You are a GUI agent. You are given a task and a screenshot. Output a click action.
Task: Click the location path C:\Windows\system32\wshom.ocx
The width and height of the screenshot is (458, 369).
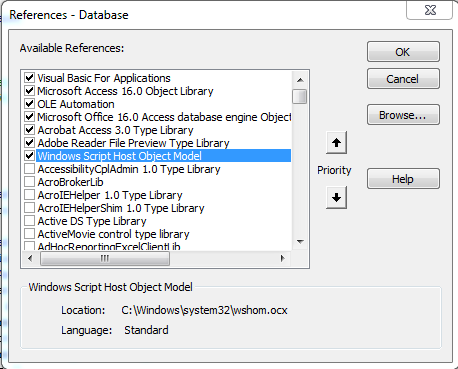[204, 310]
